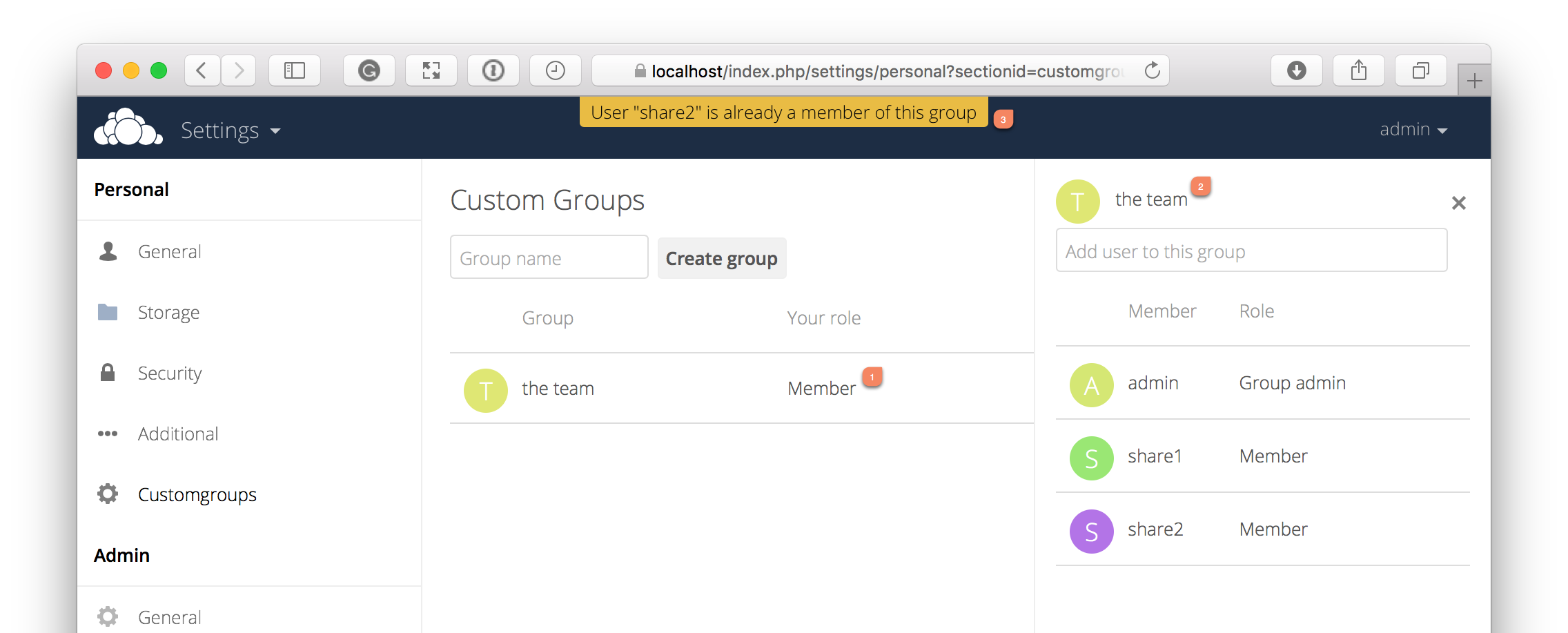This screenshot has width=1568, height=633.
Task: Switch to the Personal section heading
Action: tap(131, 189)
